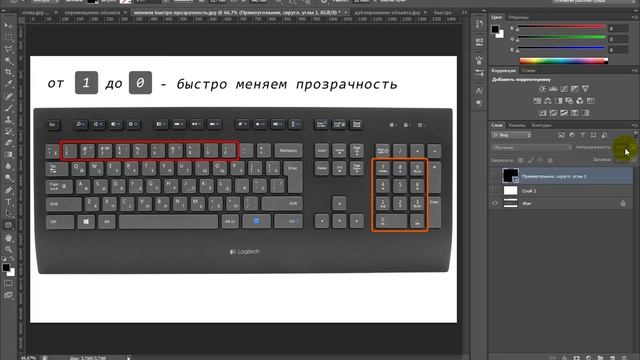Select the Lasso tool

pyautogui.click(x=8, y=49)
